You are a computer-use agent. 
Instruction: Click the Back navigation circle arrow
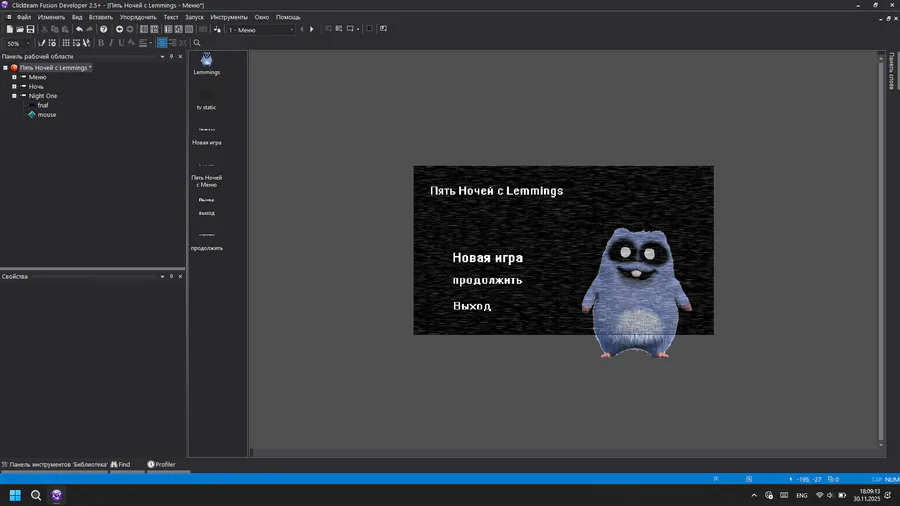point(119,29)
